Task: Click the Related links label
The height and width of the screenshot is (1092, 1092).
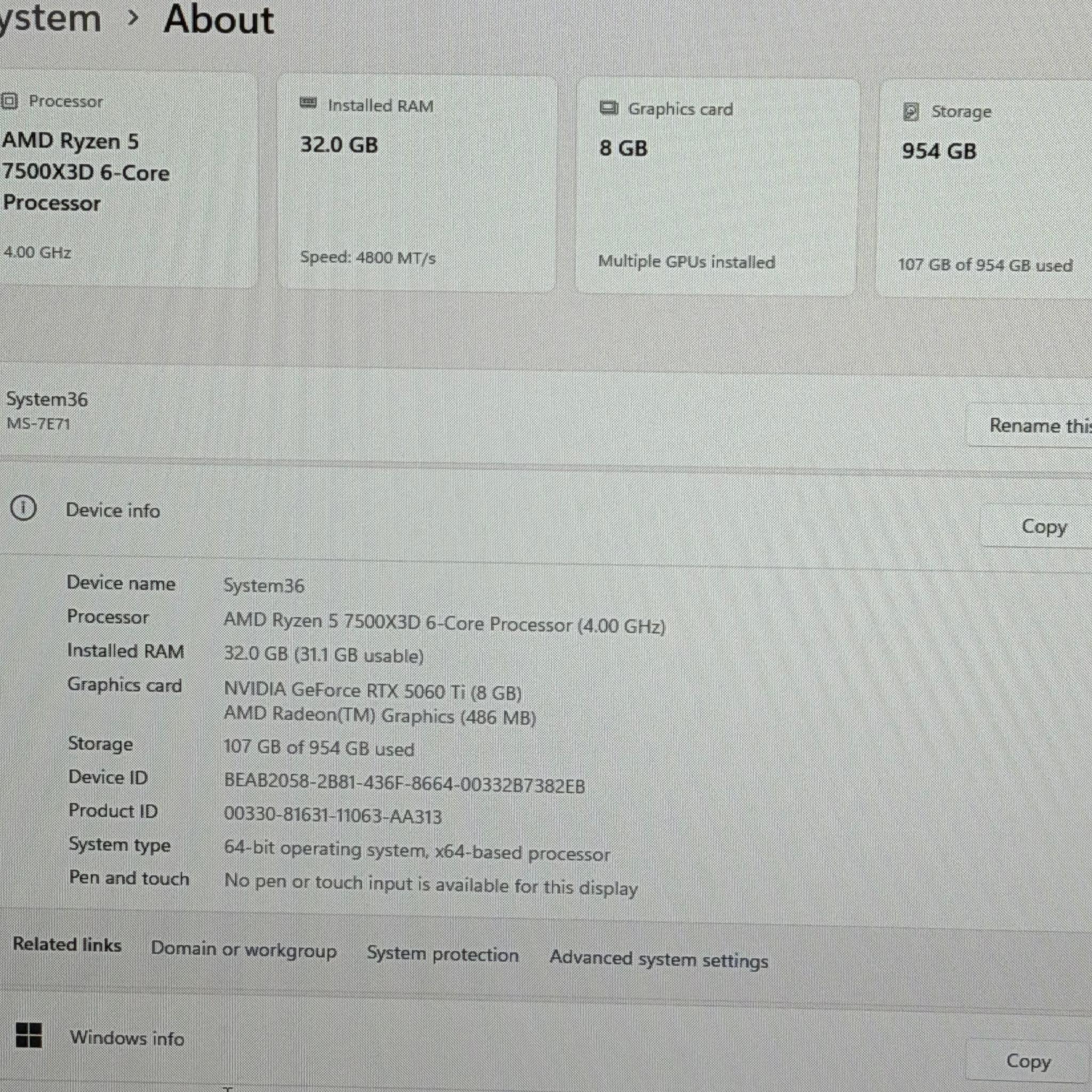Action: pyautogui.click(x=67, y=944)
